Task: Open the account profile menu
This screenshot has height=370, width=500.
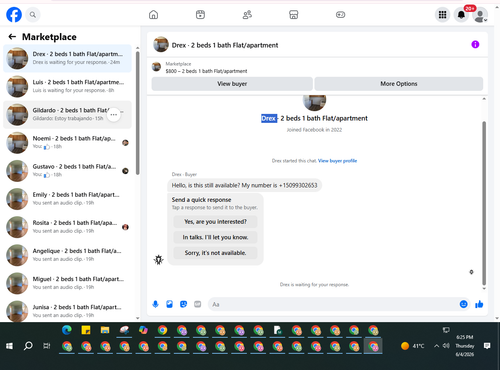Action: coord(480,15)
